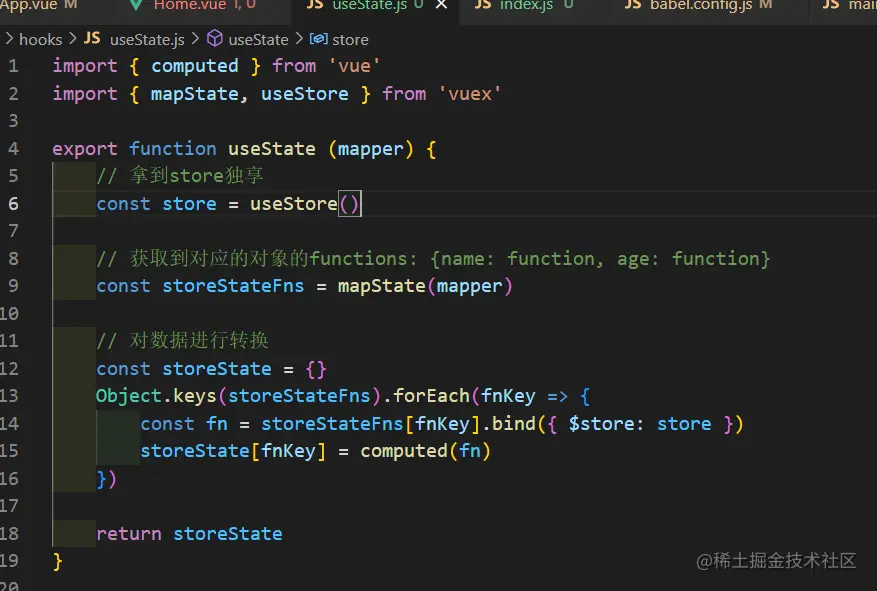Open the Home.vue editor tab
The image size is (877, 591).
pyautogui.click(x=204, y=6)
